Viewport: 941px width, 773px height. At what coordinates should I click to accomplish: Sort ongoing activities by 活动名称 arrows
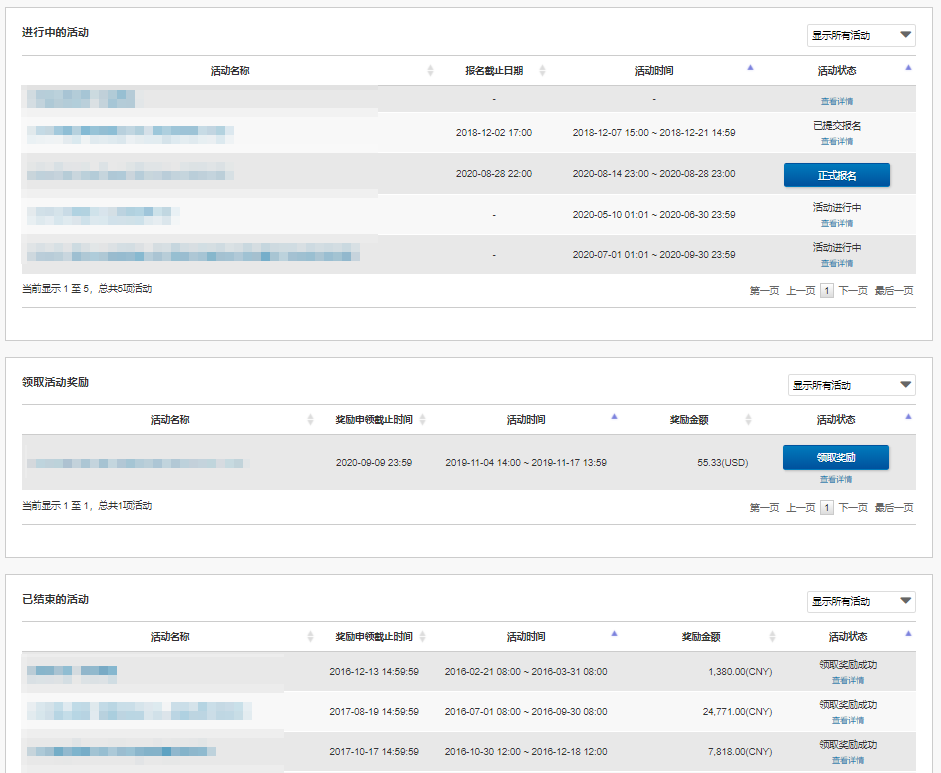click(x=430, y=71)
